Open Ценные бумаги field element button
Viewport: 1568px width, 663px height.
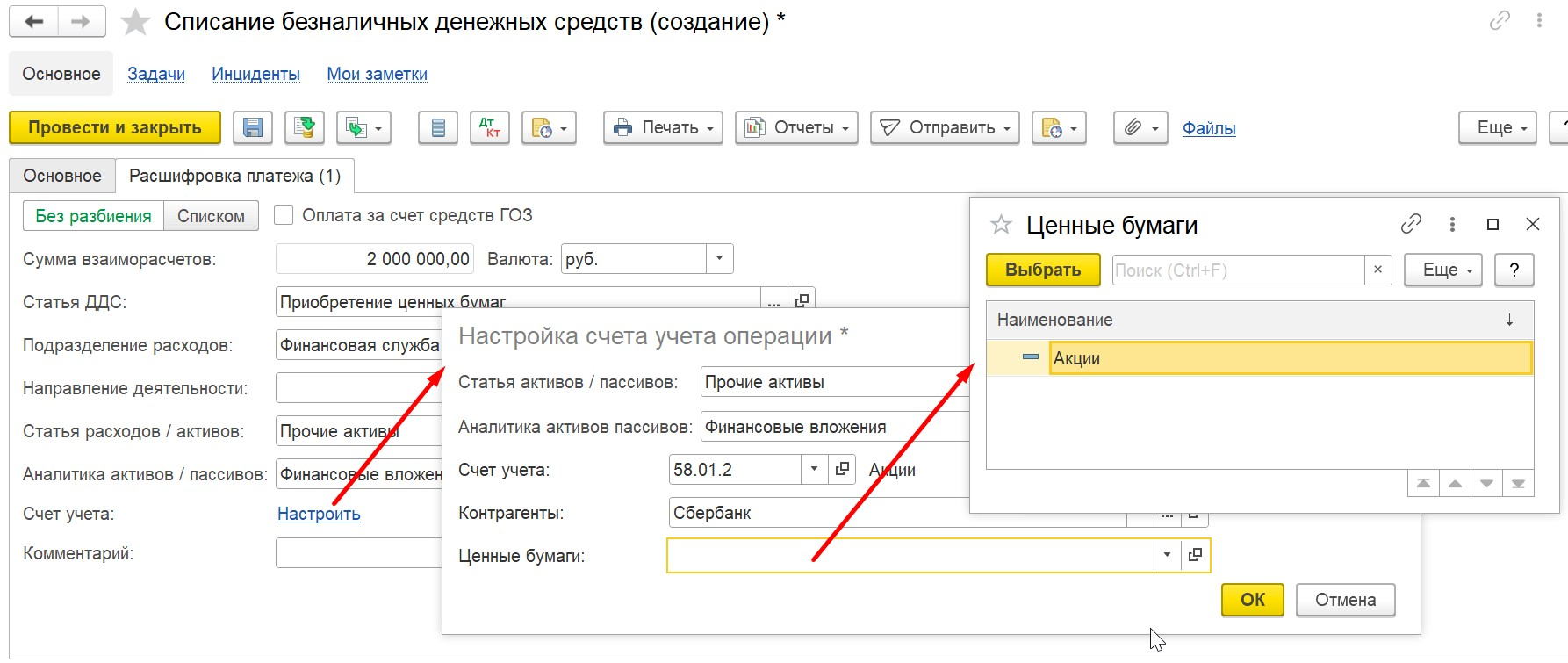[1195, 555]
